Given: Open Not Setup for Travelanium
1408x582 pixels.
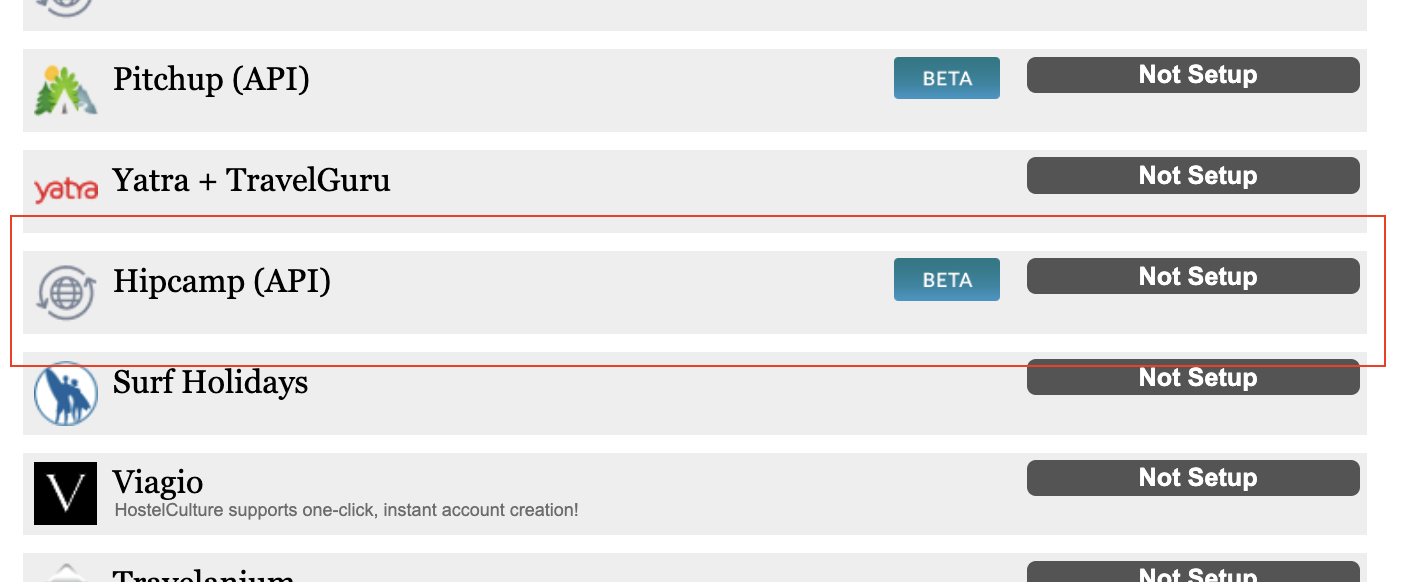Looking at the screenshot, I should pos(1193,573).
